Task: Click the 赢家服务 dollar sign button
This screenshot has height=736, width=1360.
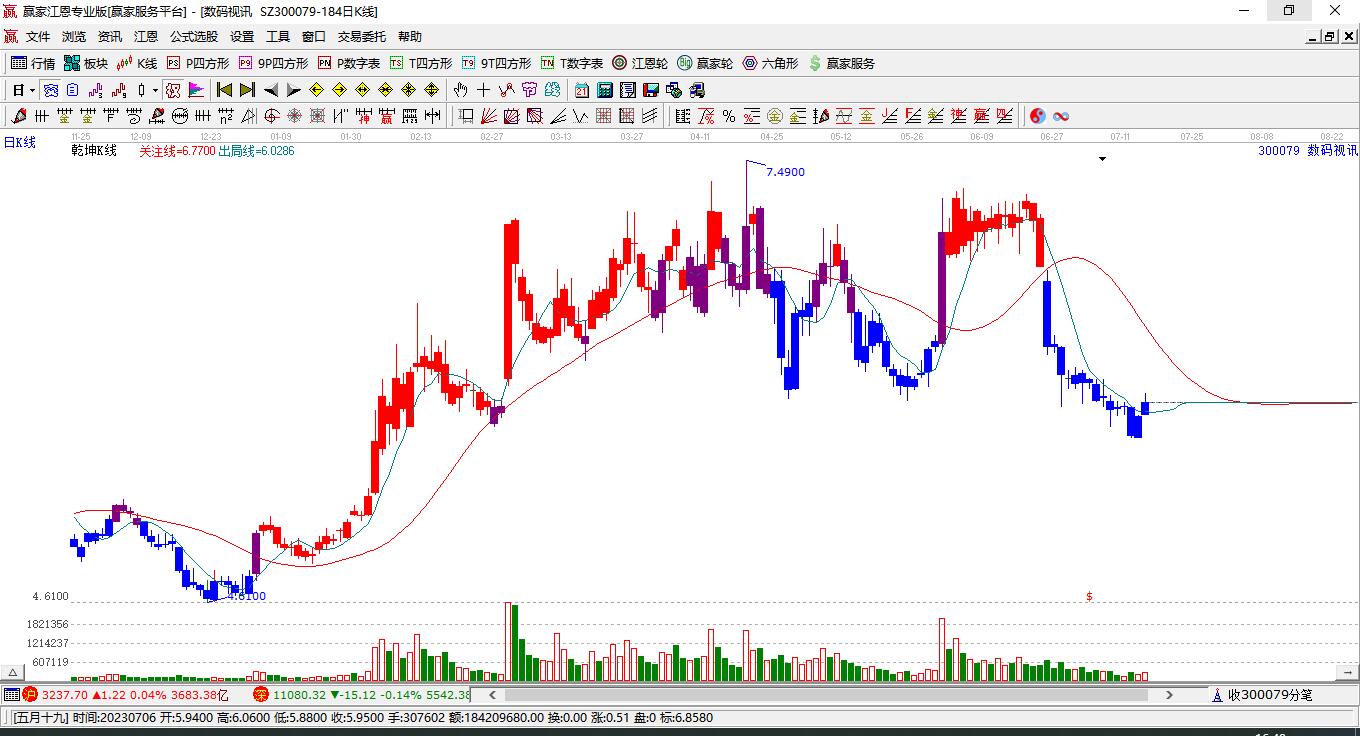Action: pyautogui.click(x=841, y=63)
